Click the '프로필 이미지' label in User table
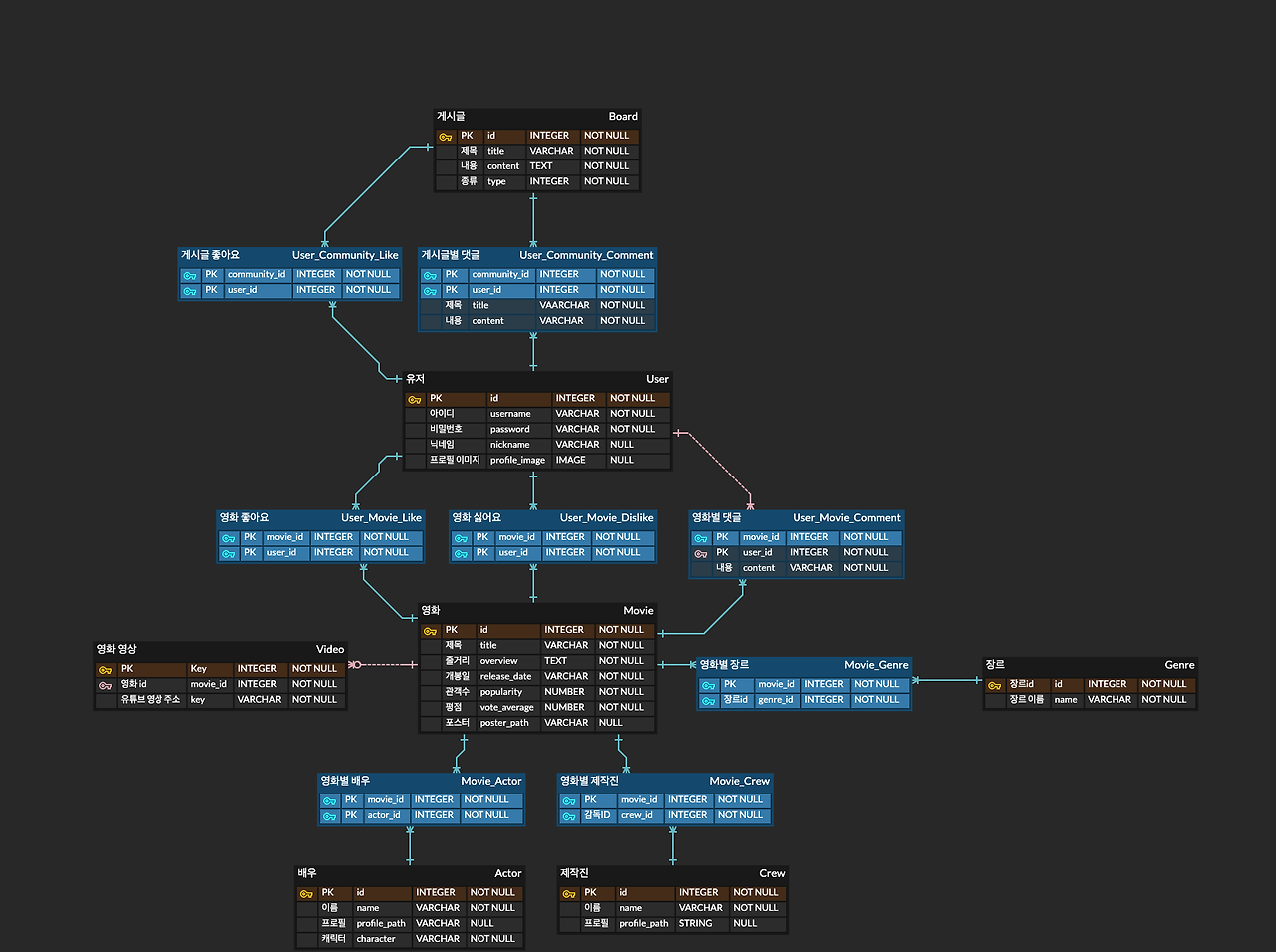The height and width of the screenshot is (952, 1276). coord(455,461)
